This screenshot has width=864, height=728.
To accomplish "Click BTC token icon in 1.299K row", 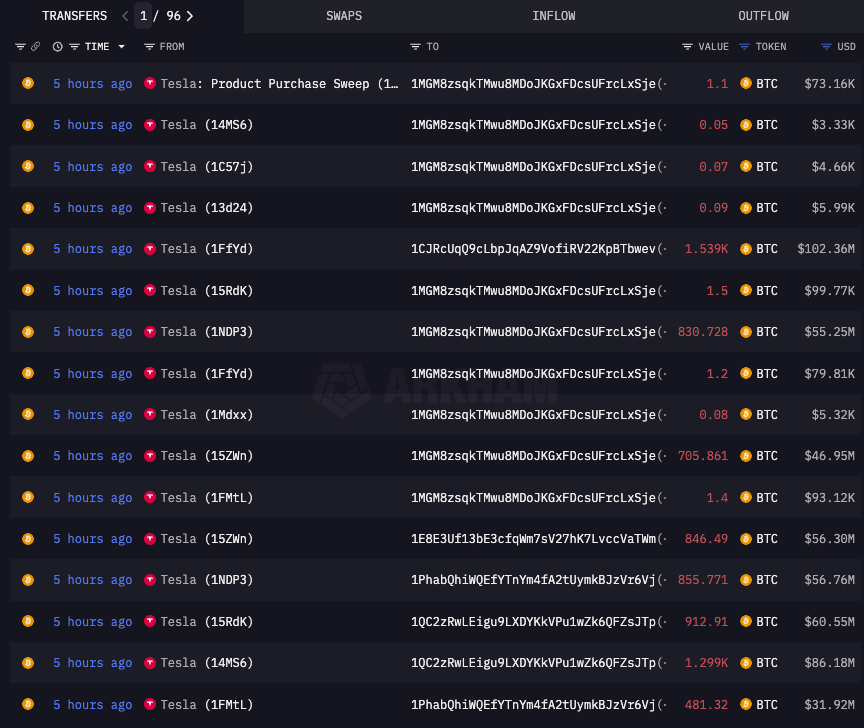I will [746, 662].
